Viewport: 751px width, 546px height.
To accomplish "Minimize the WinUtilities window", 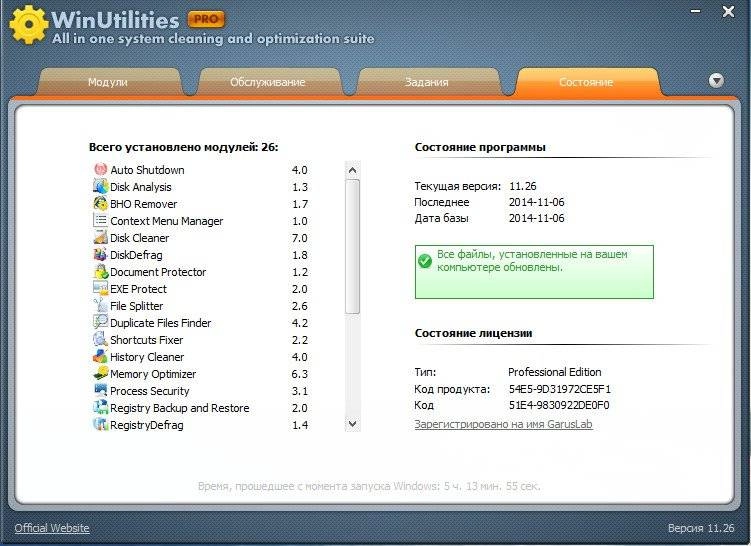I will pos(695,11).
